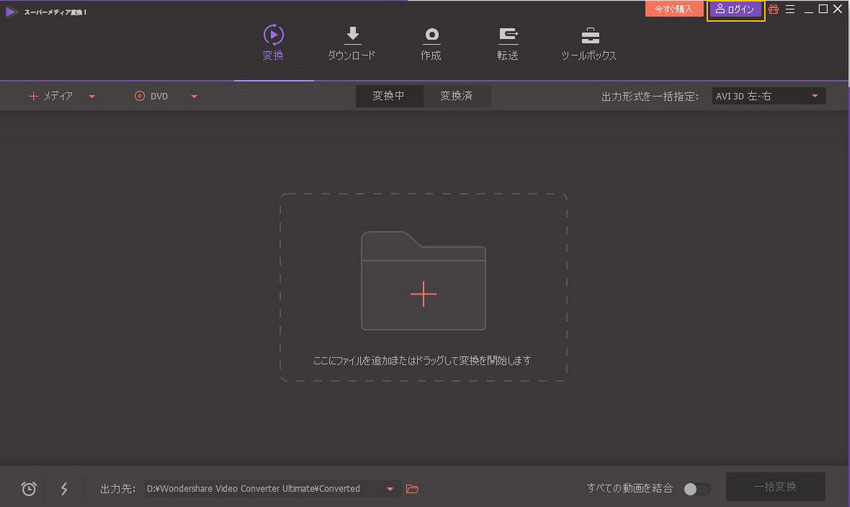Open the scheduler alarm clock icon
850x507 pixels.
coord(29,489)
